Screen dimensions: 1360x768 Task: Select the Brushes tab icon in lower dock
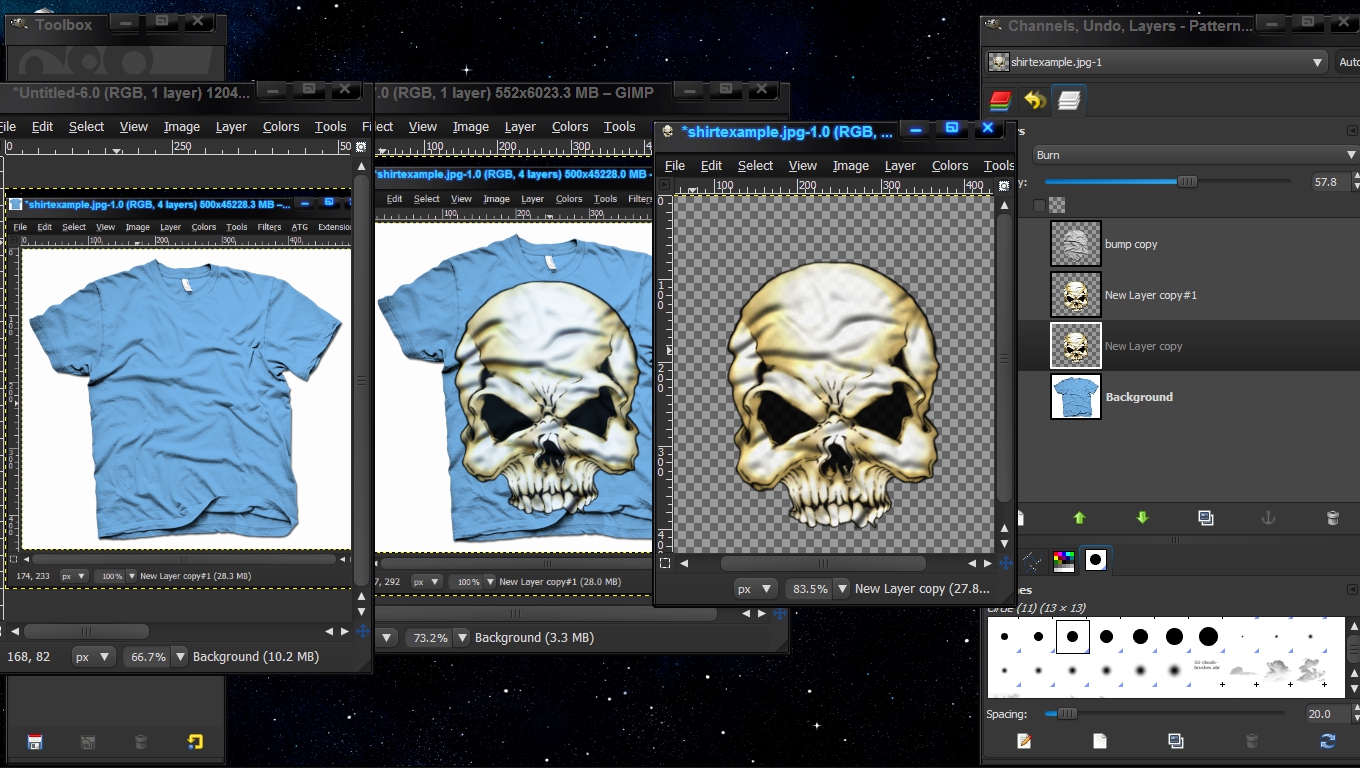[x=1096, y=560]
